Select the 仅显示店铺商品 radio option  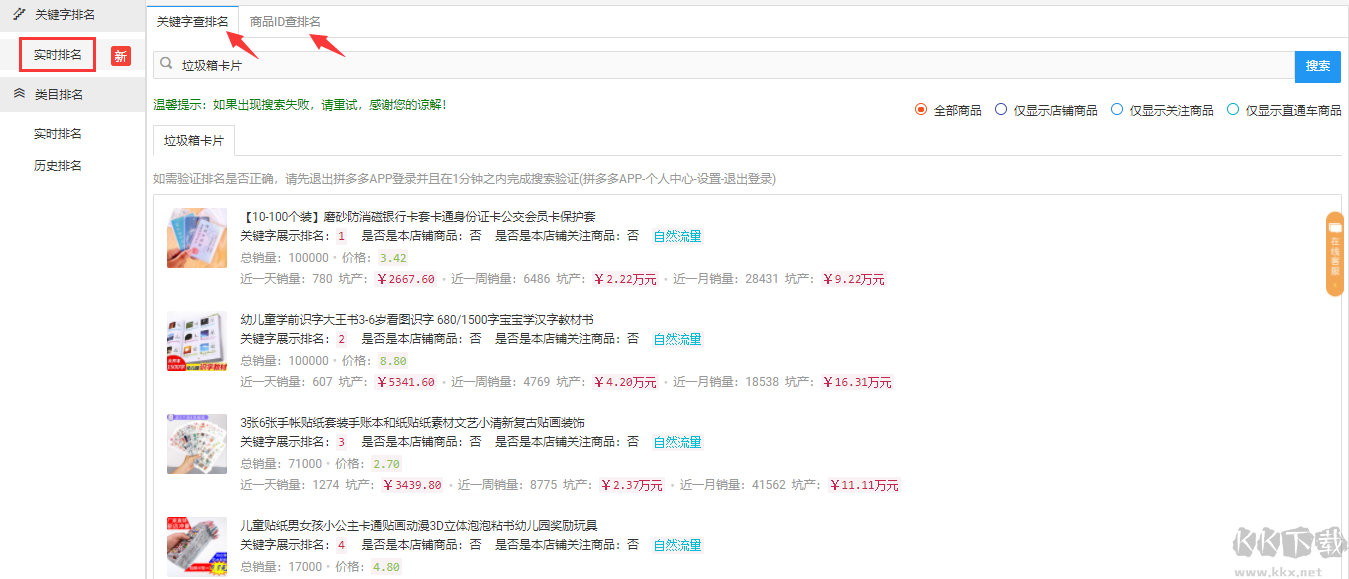(1001, 110)
